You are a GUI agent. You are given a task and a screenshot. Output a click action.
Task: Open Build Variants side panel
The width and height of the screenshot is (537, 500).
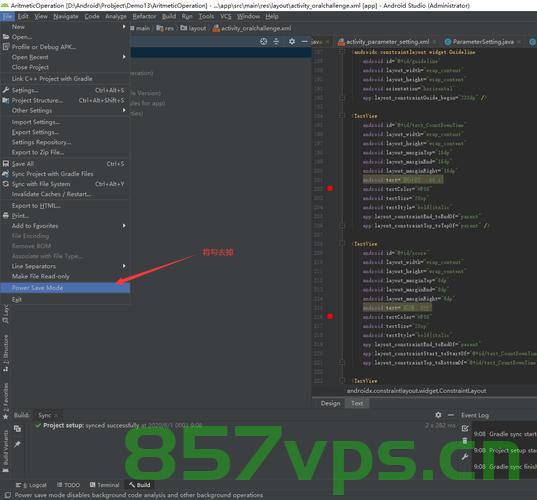(x=5, y=450)
